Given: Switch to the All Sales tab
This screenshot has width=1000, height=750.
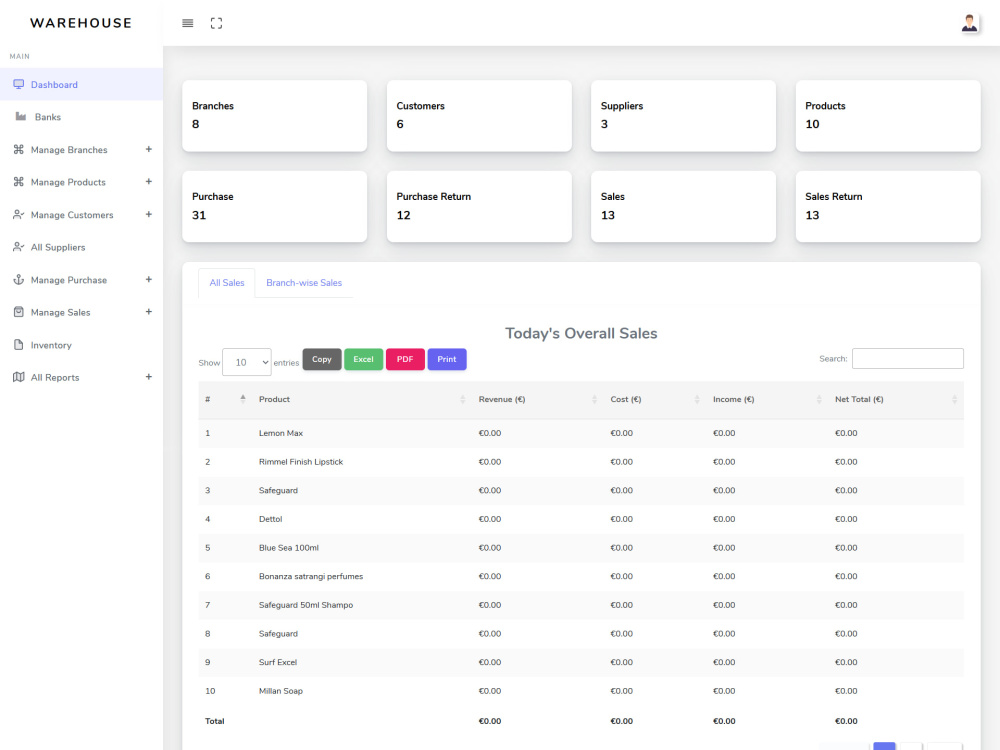Looking at the screenshot, I should click(226, 283).
